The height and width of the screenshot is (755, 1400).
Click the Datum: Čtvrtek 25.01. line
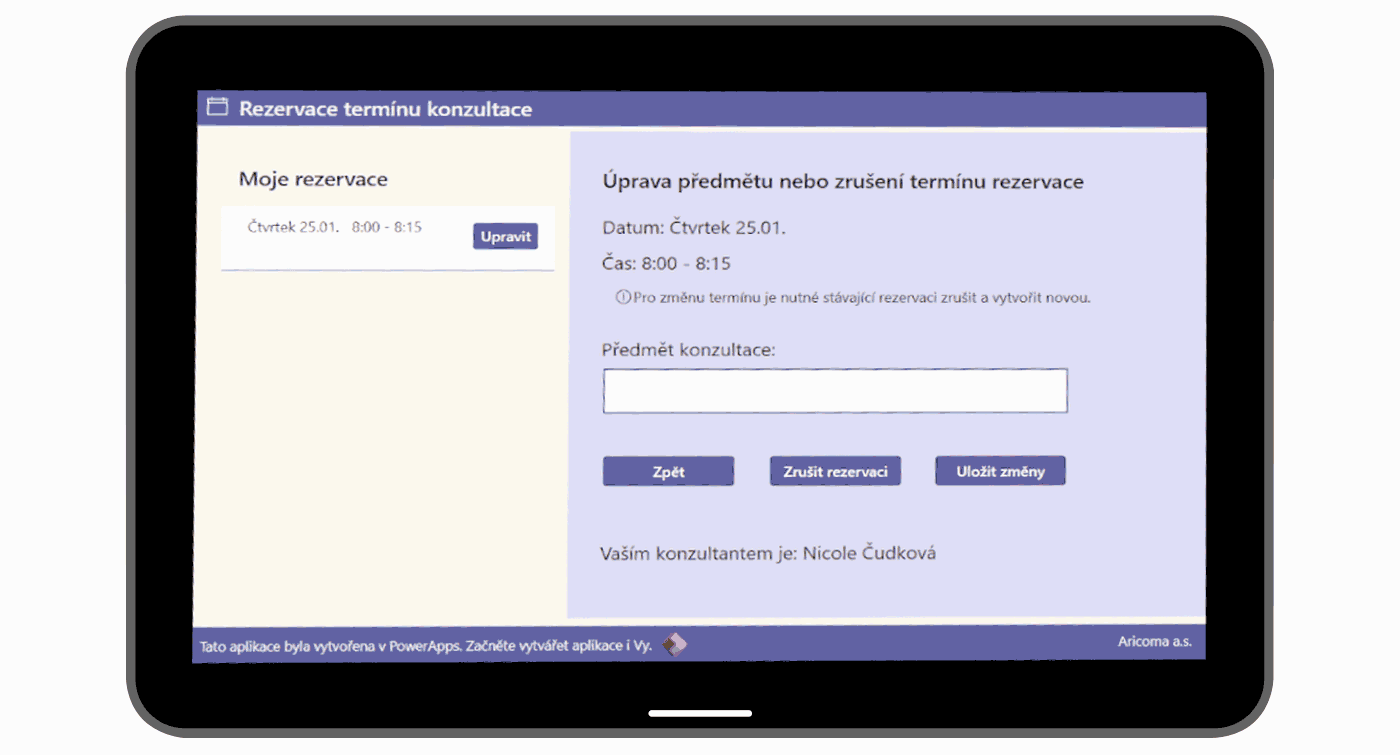point(694,228)
